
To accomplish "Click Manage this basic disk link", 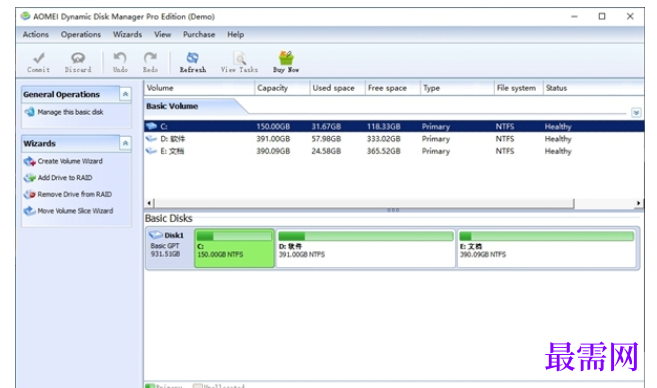I will coord(70,112).
